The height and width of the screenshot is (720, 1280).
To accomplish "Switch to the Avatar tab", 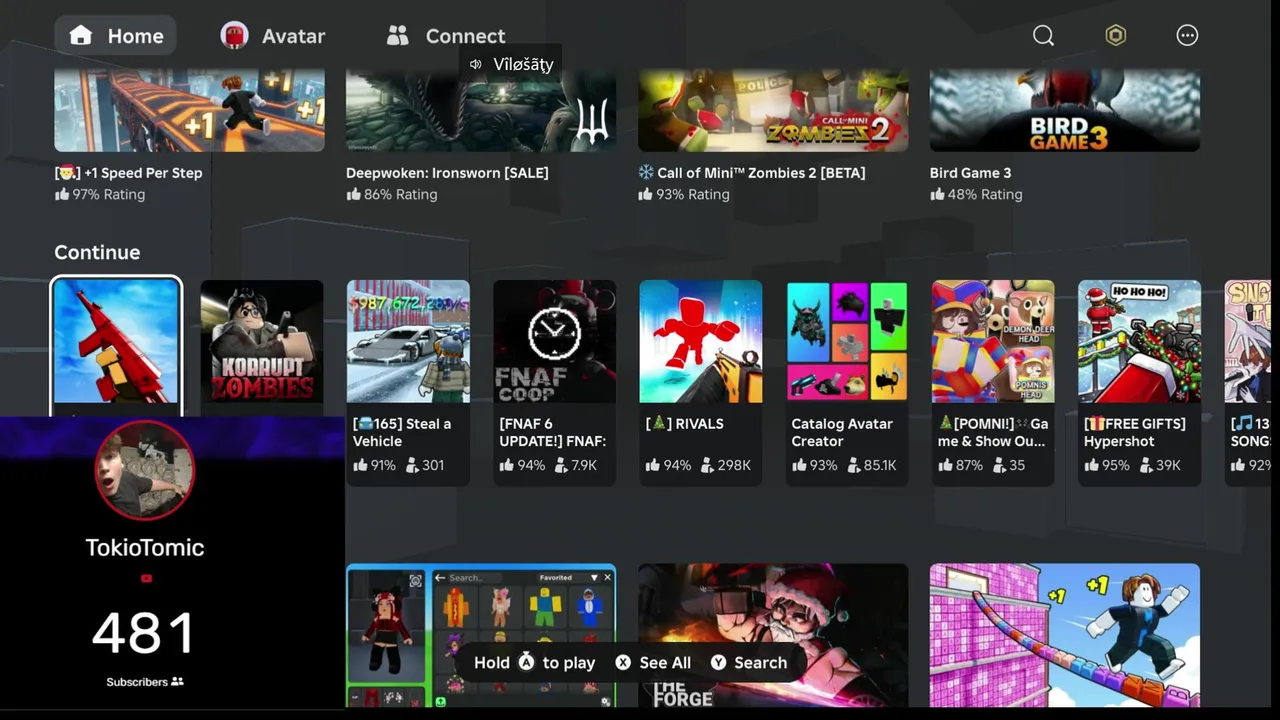I will click(x=273, y=36).
